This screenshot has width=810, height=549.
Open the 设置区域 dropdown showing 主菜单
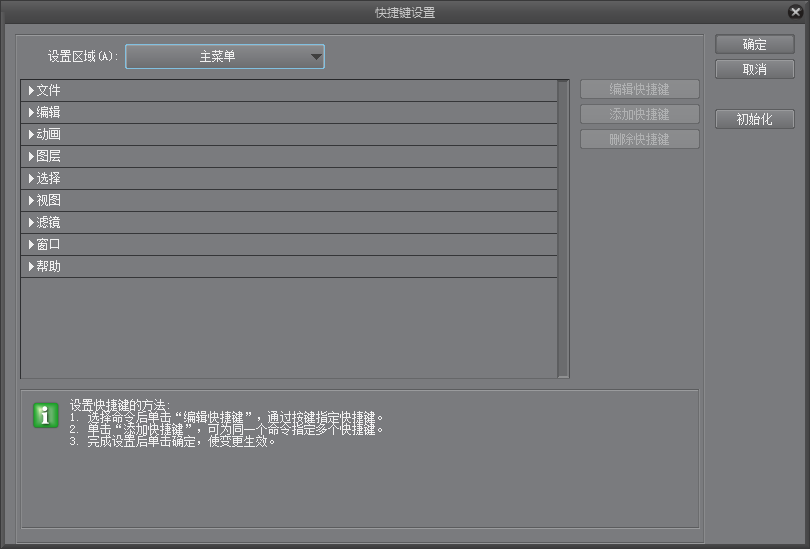tap(225, 57)
